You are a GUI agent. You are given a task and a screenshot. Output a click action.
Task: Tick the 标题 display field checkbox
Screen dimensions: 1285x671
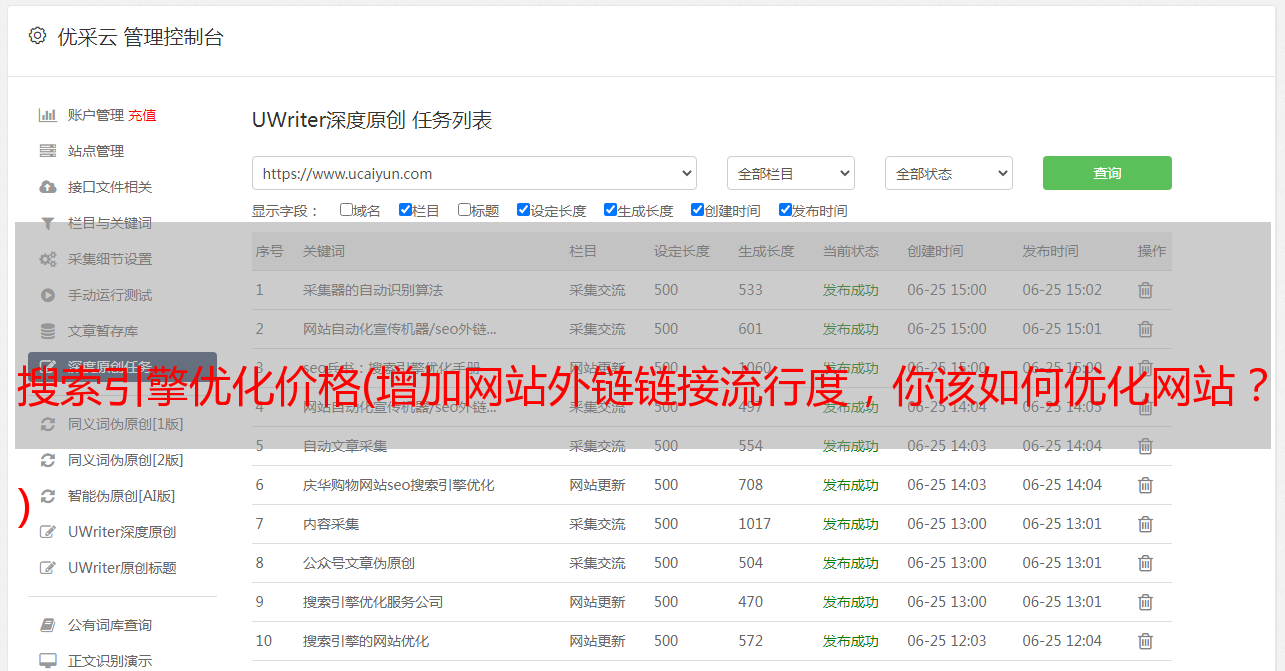(x=464, y=210)
